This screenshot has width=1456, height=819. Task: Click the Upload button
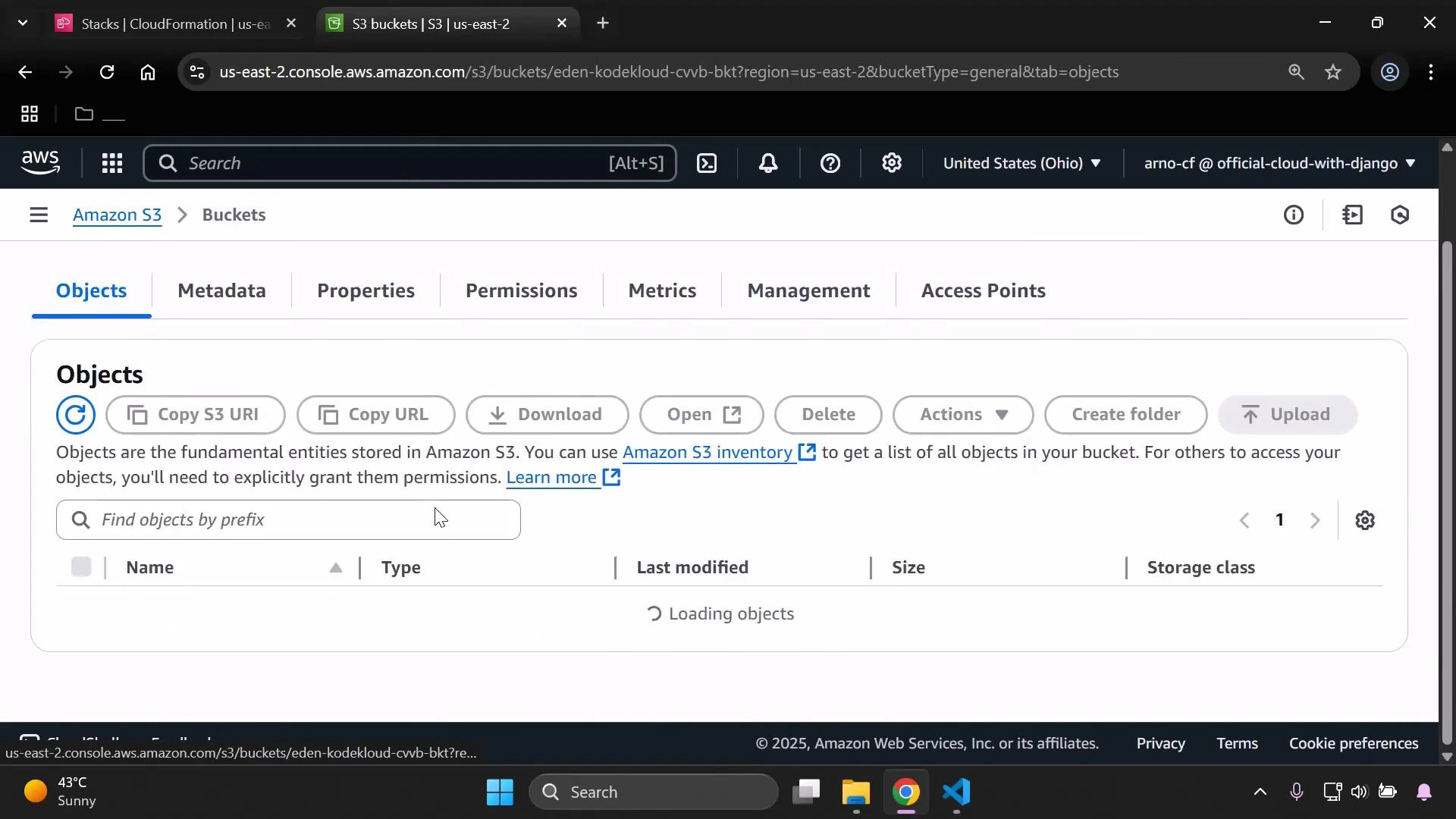[x=1287, y=415]
